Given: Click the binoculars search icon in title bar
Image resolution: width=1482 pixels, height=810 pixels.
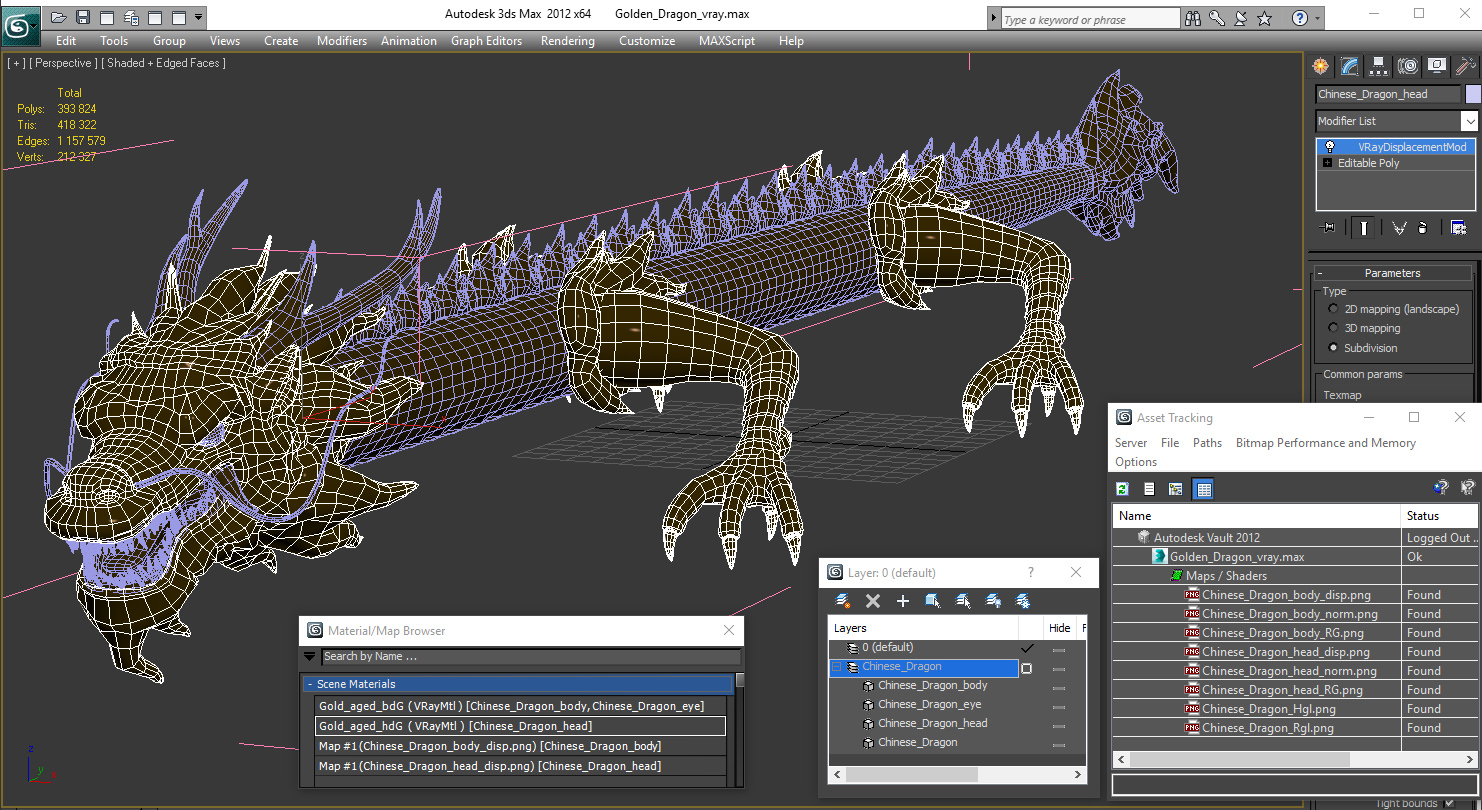Looking at the screenshot, I should tap(1193, 18).
